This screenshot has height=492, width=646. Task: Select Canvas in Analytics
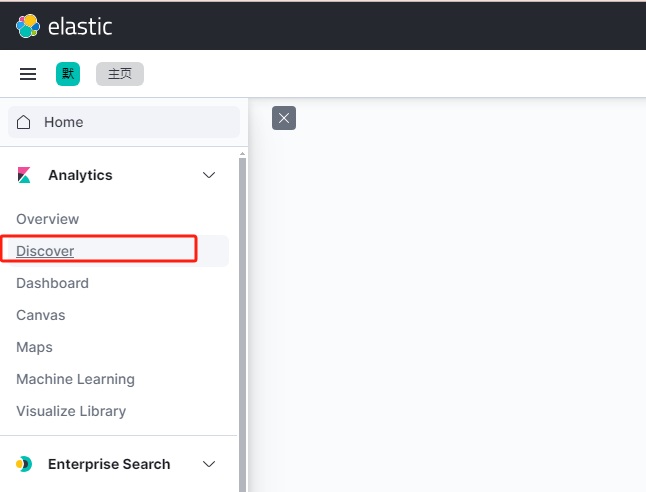coord(40,315)
